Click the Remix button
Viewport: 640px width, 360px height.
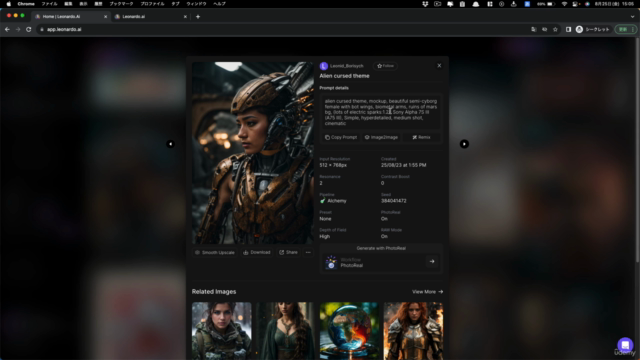pyautogui.click(x=421, y=138)
